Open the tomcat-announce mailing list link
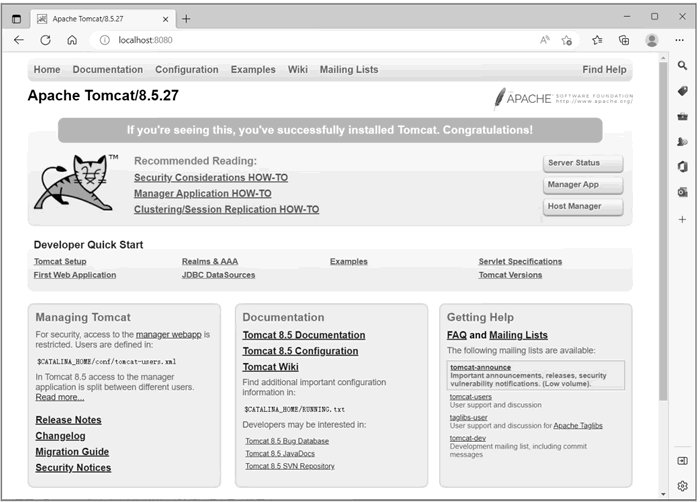700x502 pixels. (x=480, y=368)
